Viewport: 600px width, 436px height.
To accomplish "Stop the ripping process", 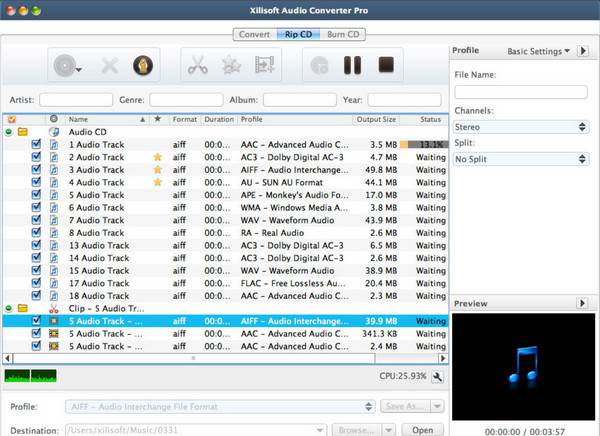I will [386, 65].
